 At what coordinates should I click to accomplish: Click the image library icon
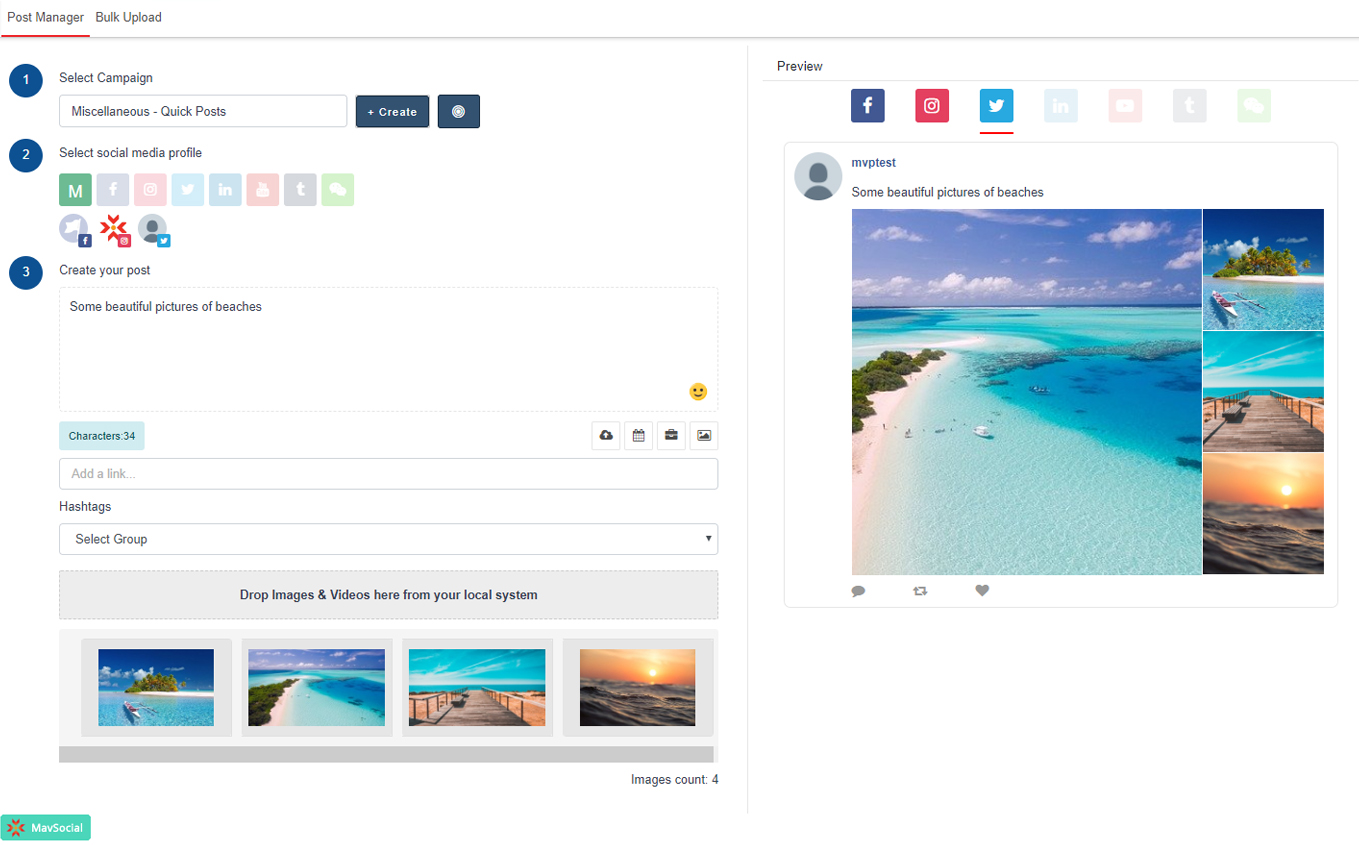pyautogui.click(x=704, y=436)
